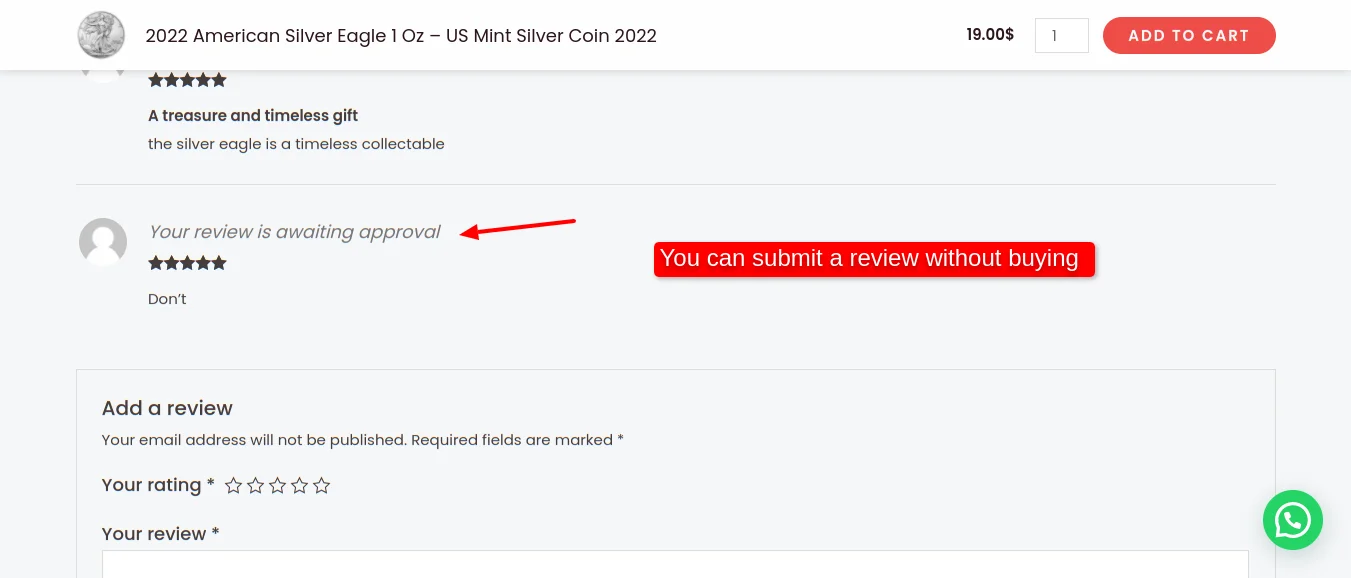Click into the quantity field
The width and height of the screenshot is (1351, 578).
[x=1061, y=35]
